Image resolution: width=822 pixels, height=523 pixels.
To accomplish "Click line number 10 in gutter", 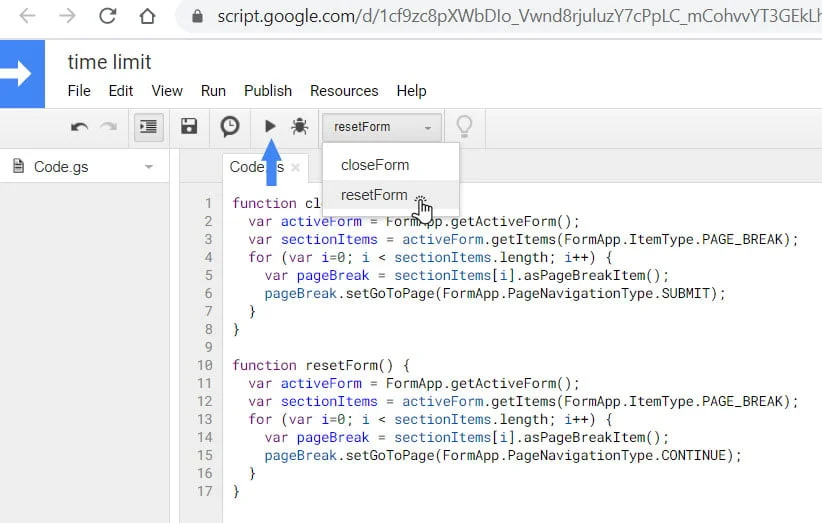I will click(x=204, y=365).
